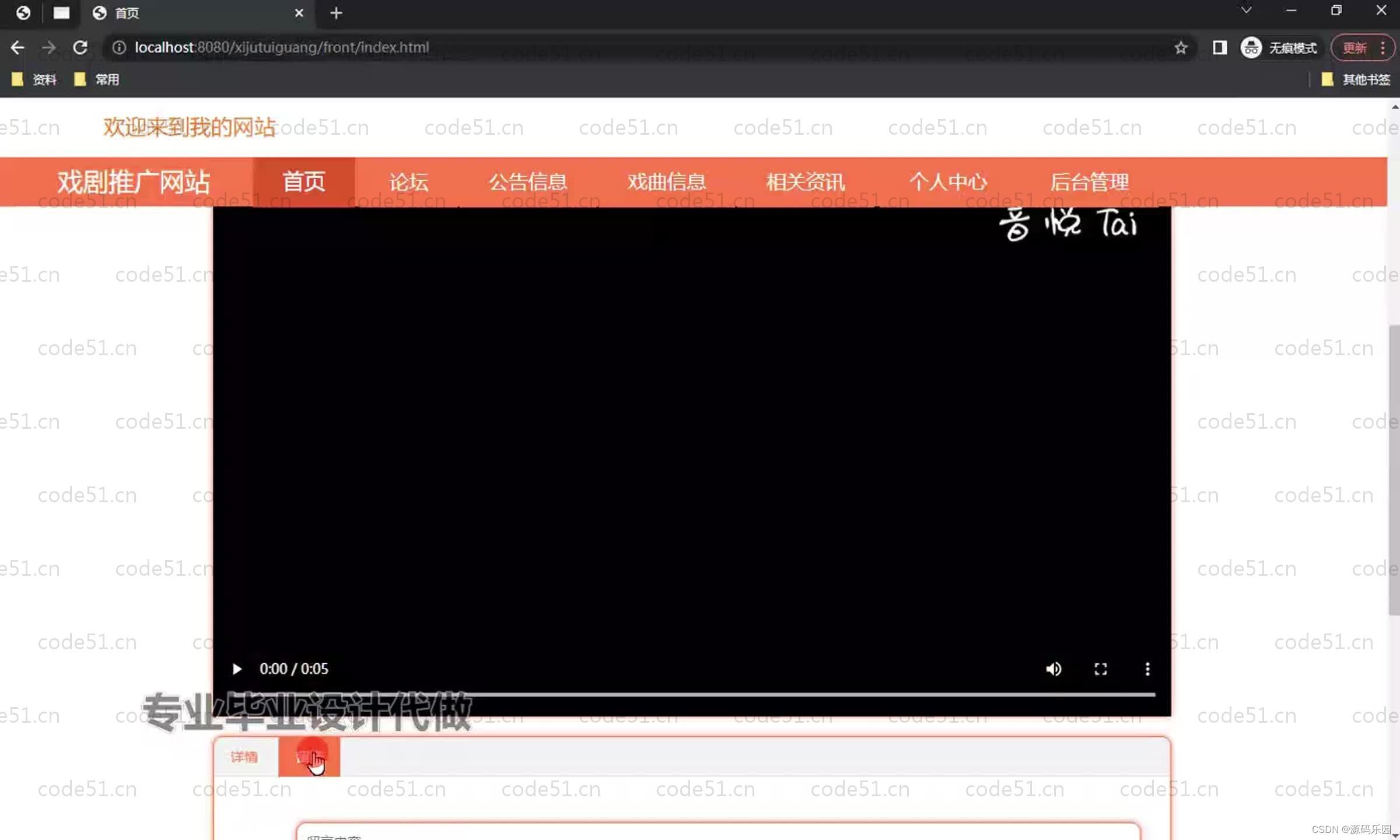Open the incognito 无痕模式 profile indicator
Viewport: 1400px width, 840px height.
coord(1279,47)
